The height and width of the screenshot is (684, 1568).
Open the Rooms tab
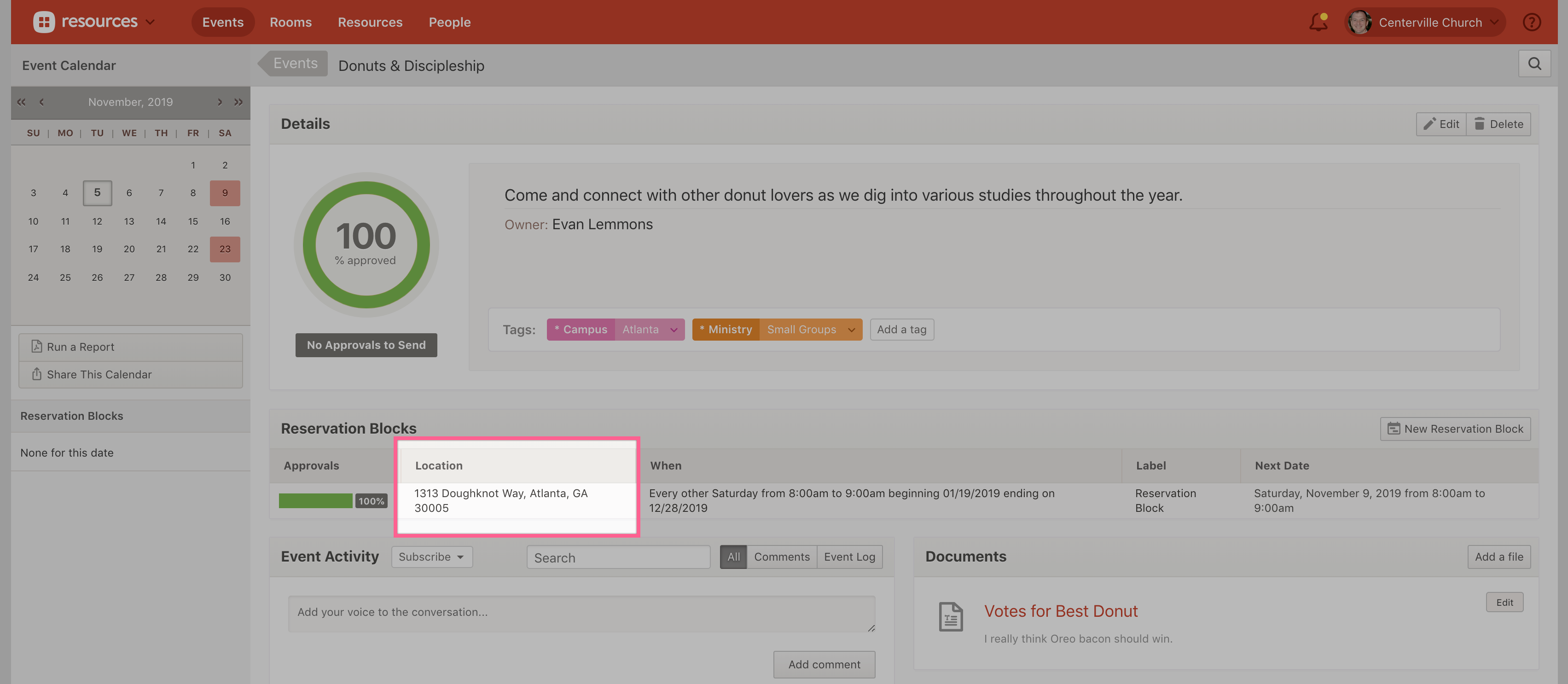coord(290,23)
